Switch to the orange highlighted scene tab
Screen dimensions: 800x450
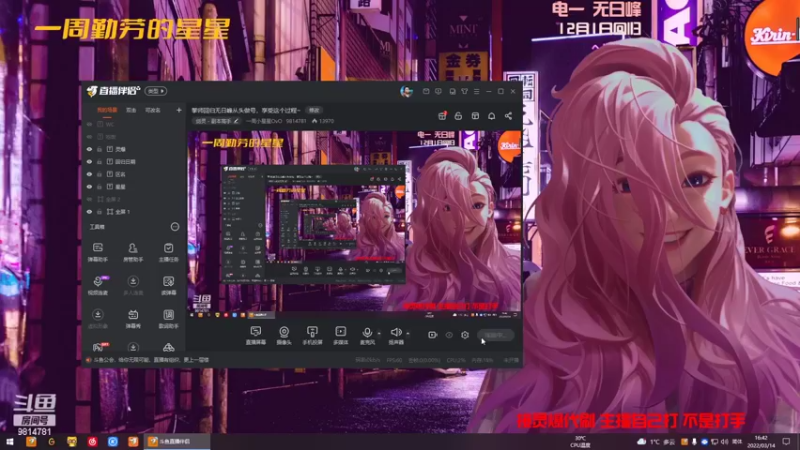(107, 110)
